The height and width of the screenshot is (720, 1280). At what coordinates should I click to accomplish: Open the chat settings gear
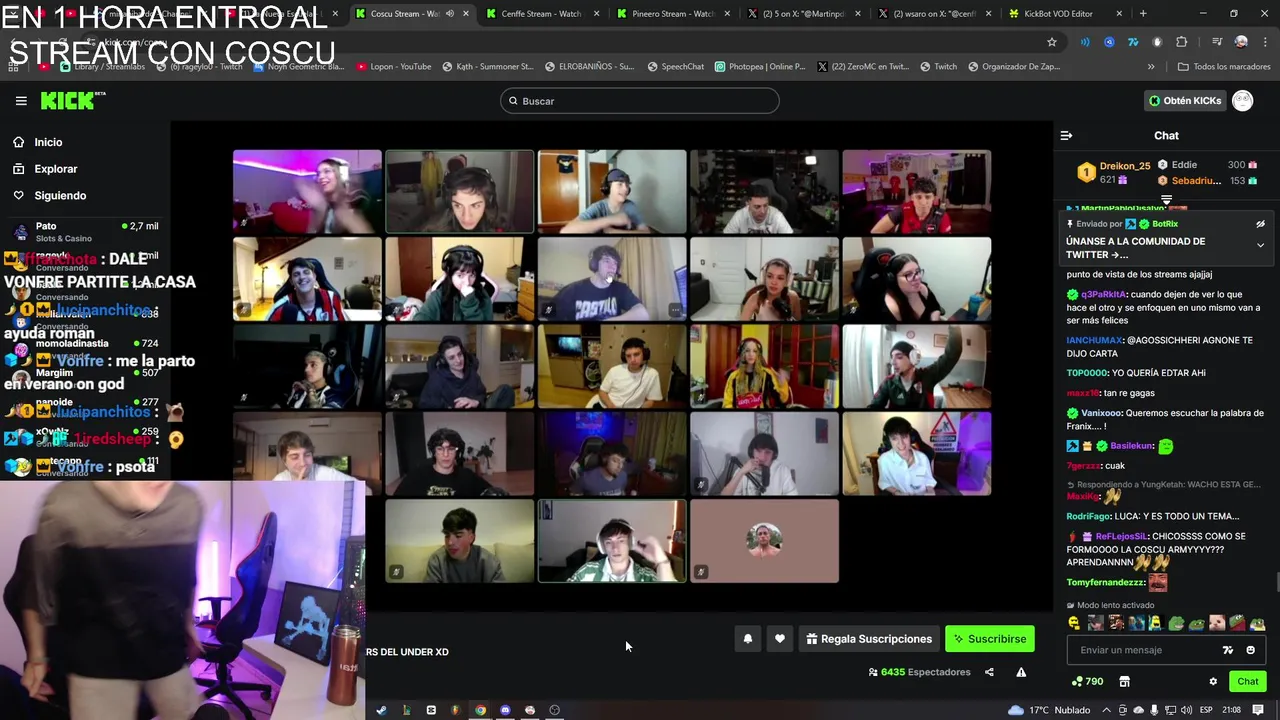point(1213,682)
